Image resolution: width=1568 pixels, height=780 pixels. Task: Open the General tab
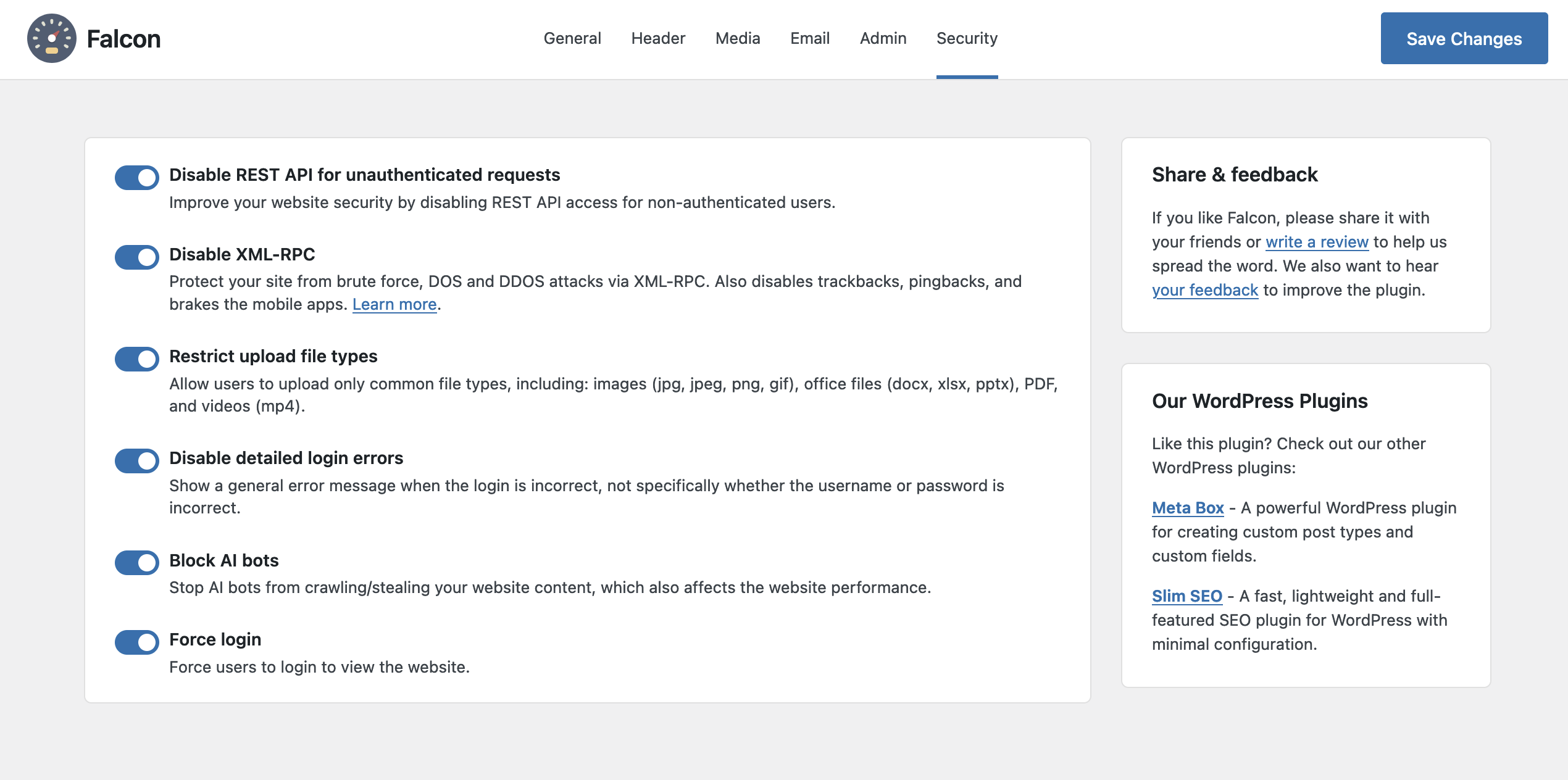coord(572,38)
